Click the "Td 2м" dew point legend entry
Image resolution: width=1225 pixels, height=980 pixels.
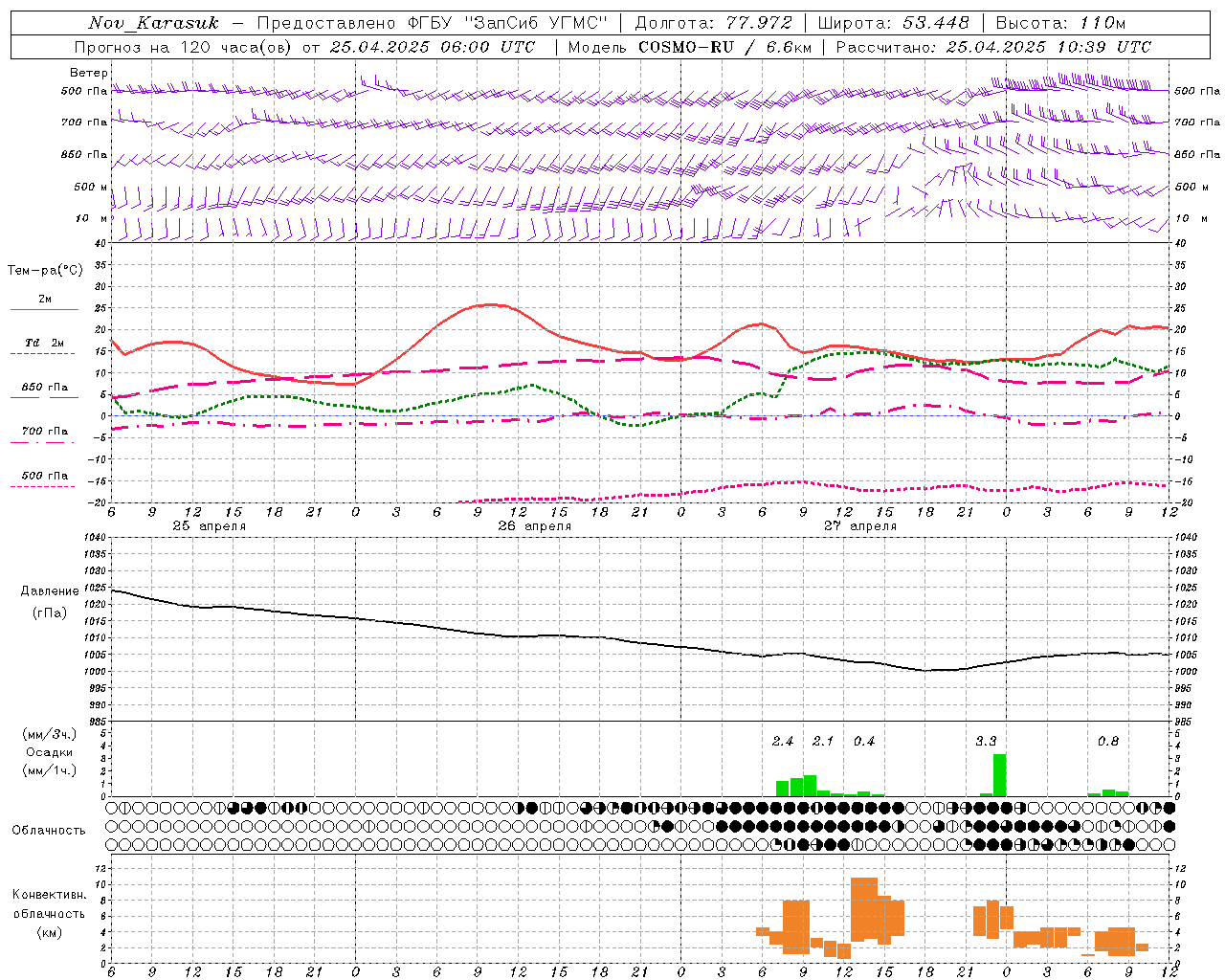click(45, 343)
